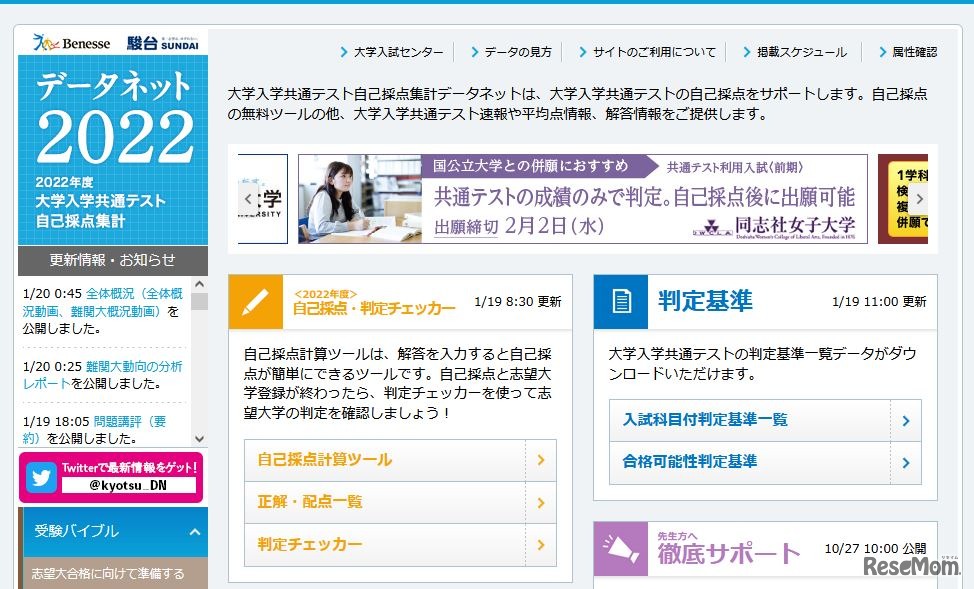
Task: Open the 駿台 SUNDAI logo
Action: point(163,43)
